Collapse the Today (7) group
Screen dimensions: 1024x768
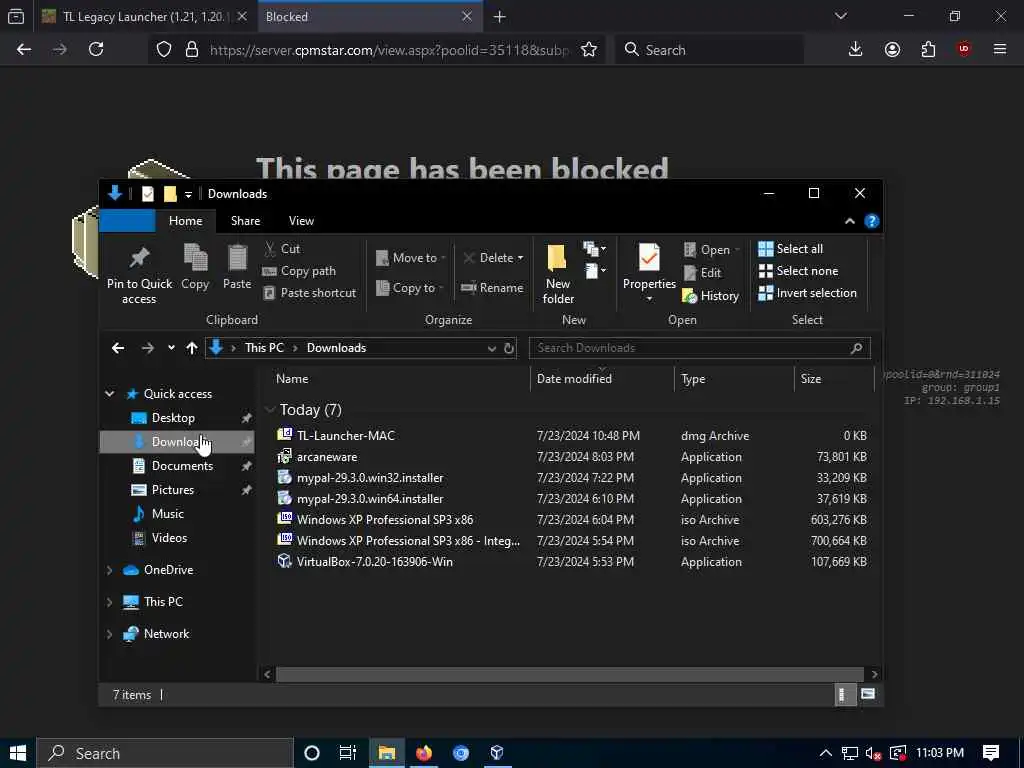270,410
